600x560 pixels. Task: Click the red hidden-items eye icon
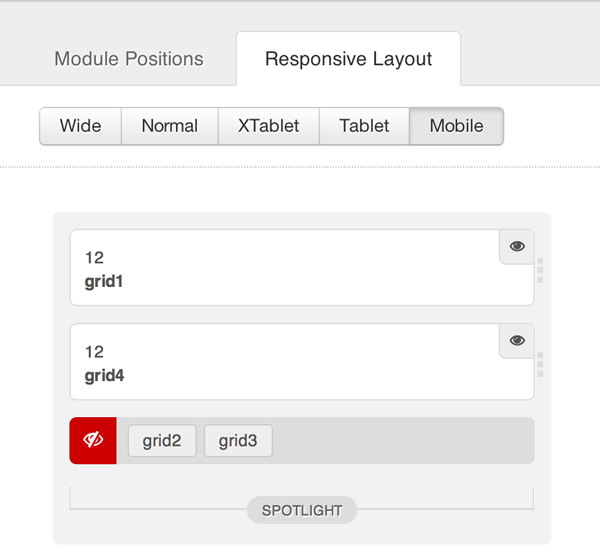93,440
